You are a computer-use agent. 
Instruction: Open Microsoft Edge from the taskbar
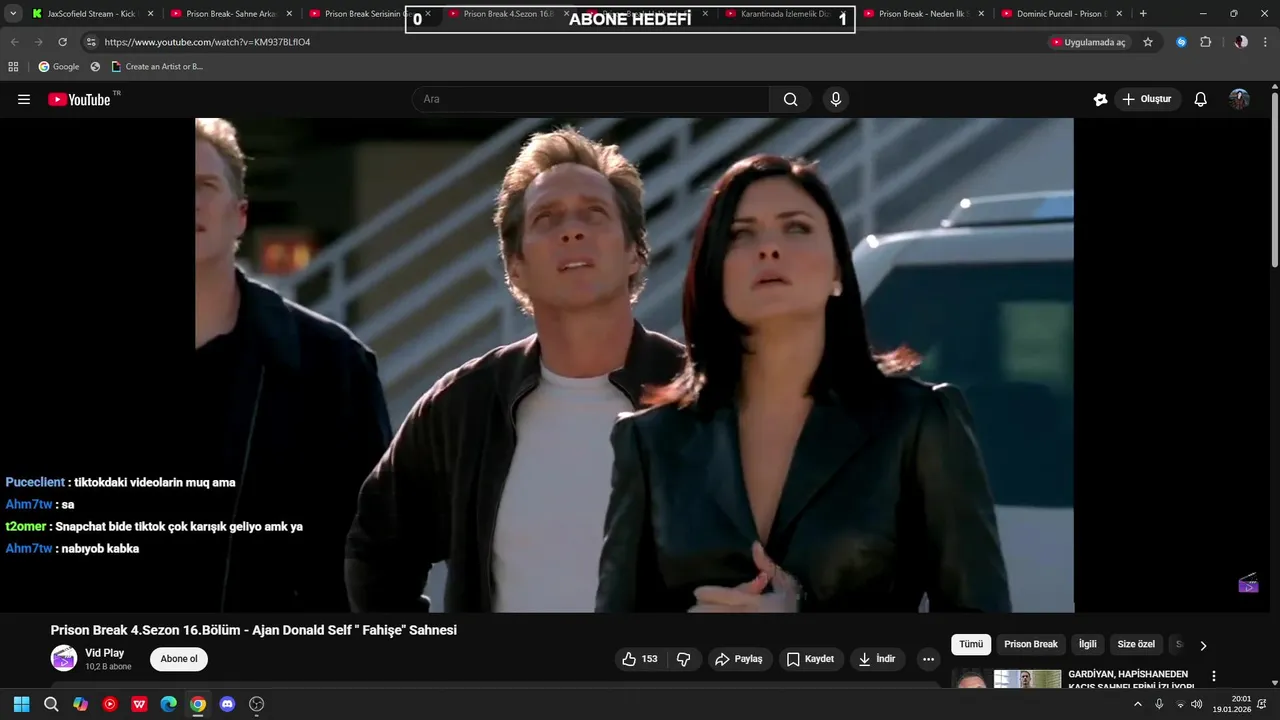coord(168,704)
